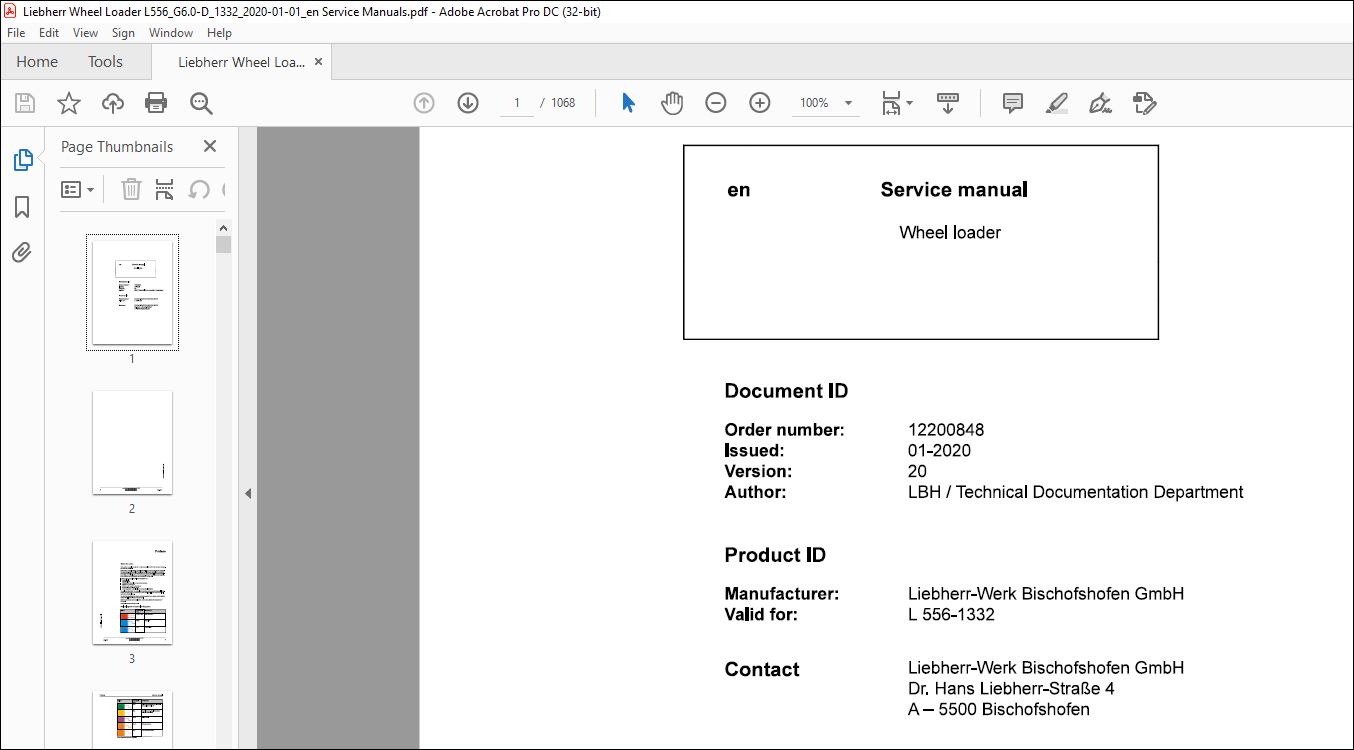Image resolution: width=1354 pixels, height=750 pixels.
Task: Go to next page arrow
Action: tap(468, 103)
